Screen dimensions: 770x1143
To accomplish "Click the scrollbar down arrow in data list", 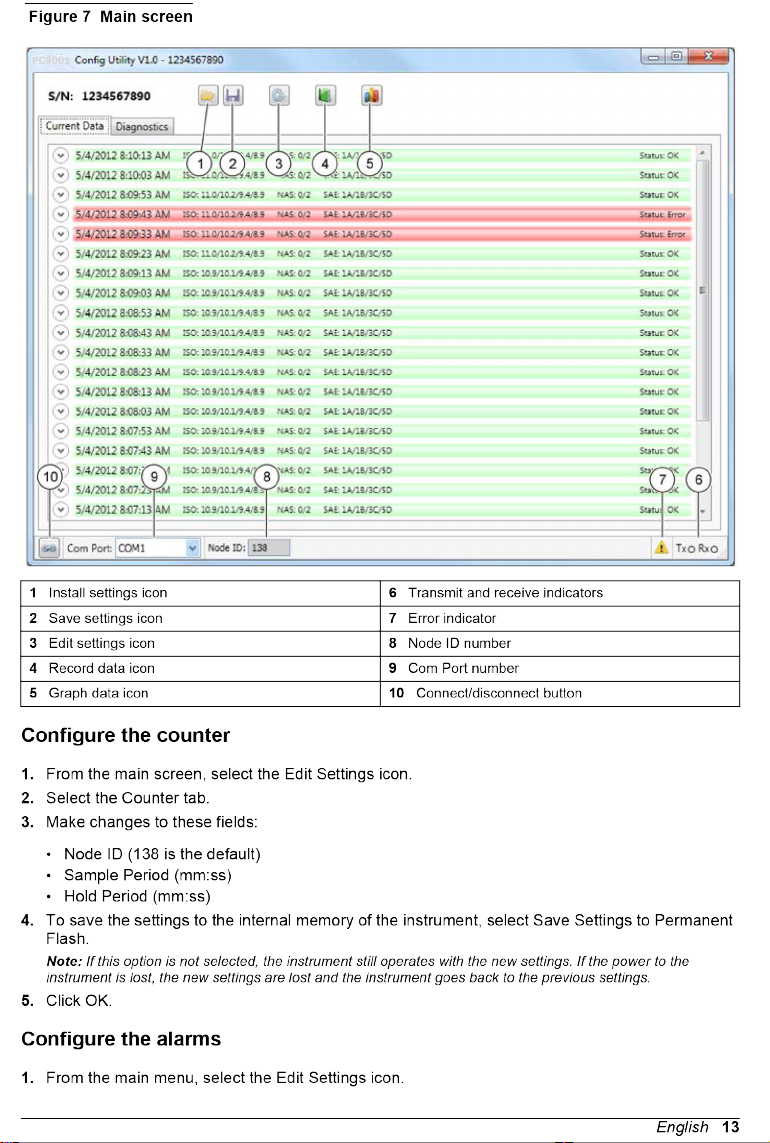I will [702, 512].
